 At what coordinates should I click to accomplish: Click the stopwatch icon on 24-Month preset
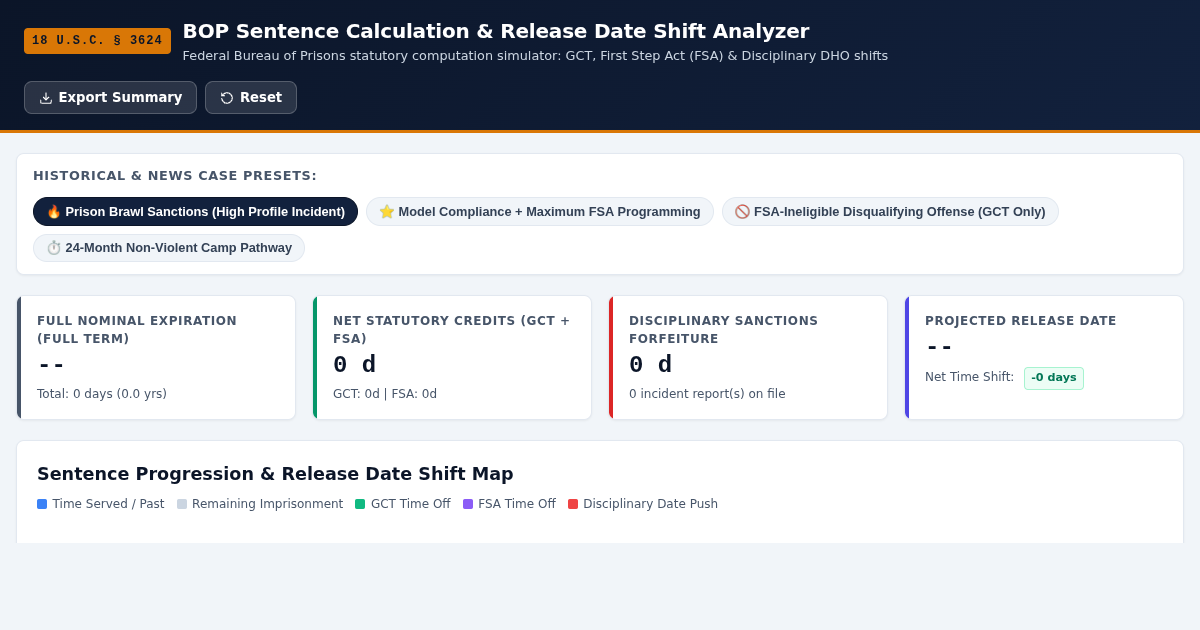tap(54, 248)
